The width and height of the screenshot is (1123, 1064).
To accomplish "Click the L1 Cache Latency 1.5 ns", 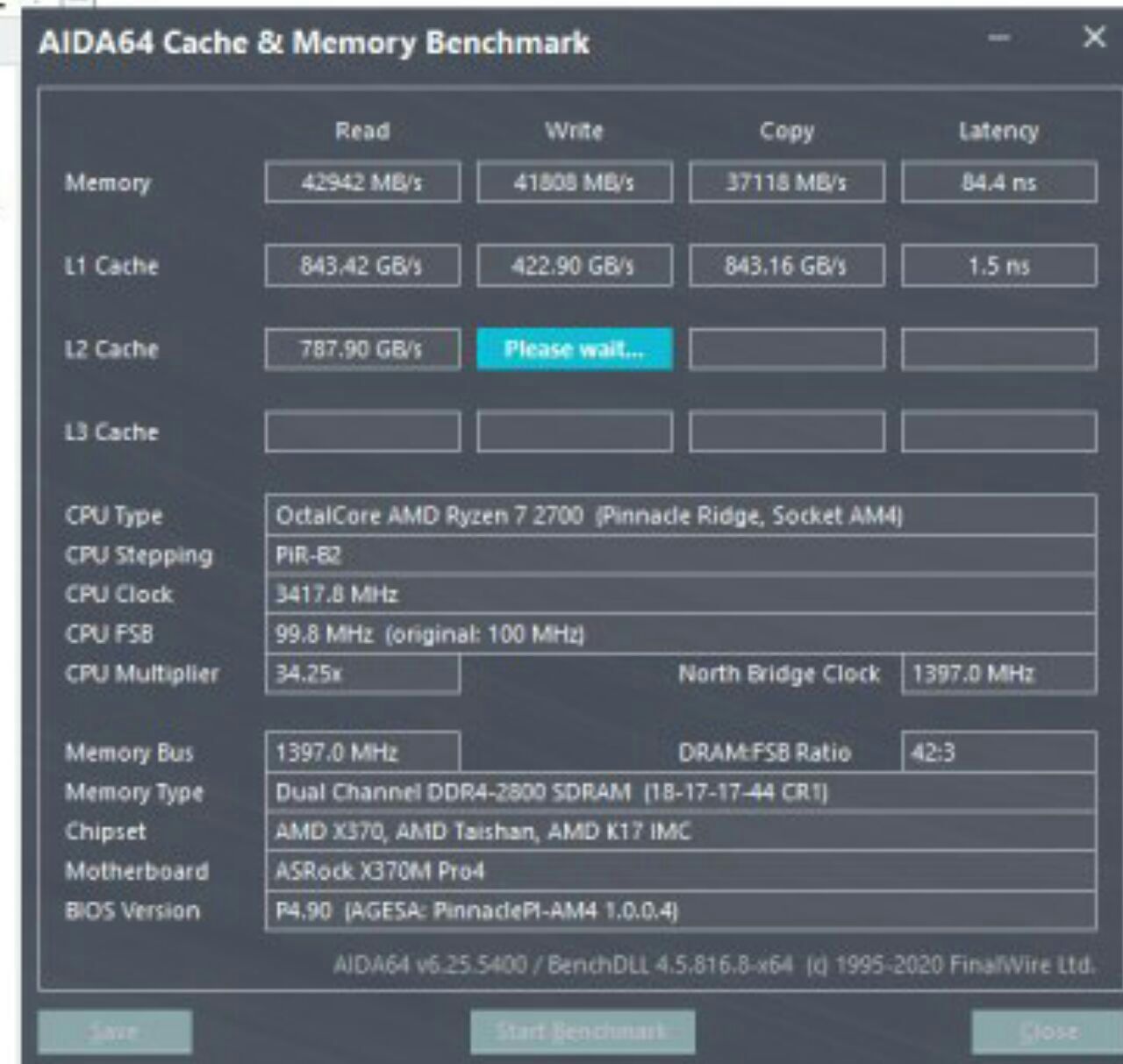I will [x=999, y=266].
